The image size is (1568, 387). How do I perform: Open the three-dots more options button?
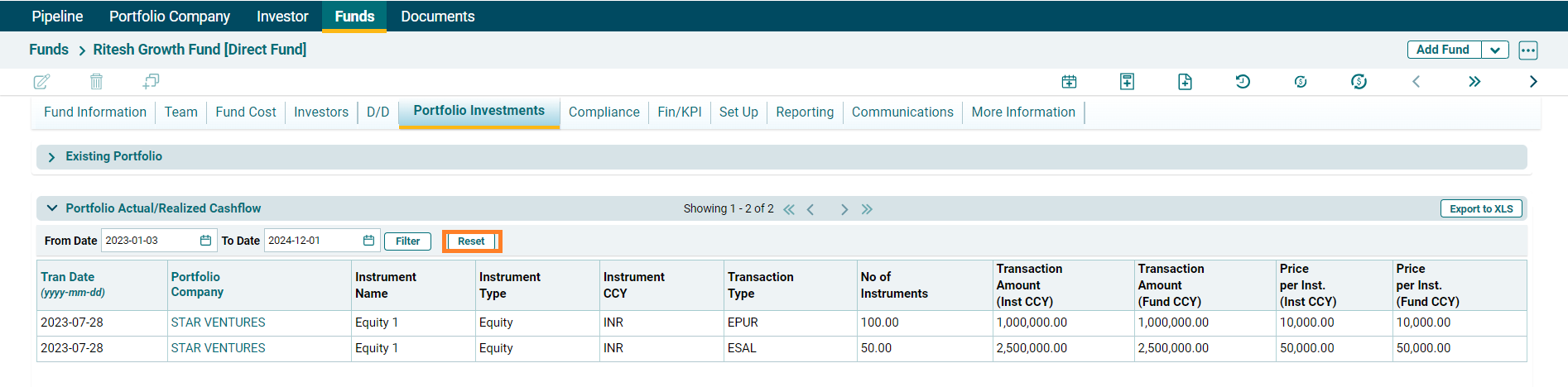click(x=1528, y=50)
